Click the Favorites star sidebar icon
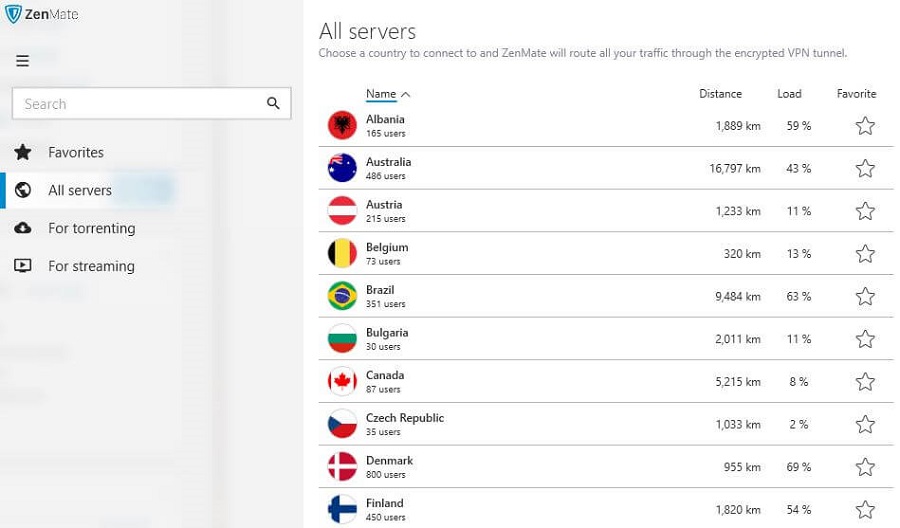This screenshot has height=528, width=900. coord(23,152)
